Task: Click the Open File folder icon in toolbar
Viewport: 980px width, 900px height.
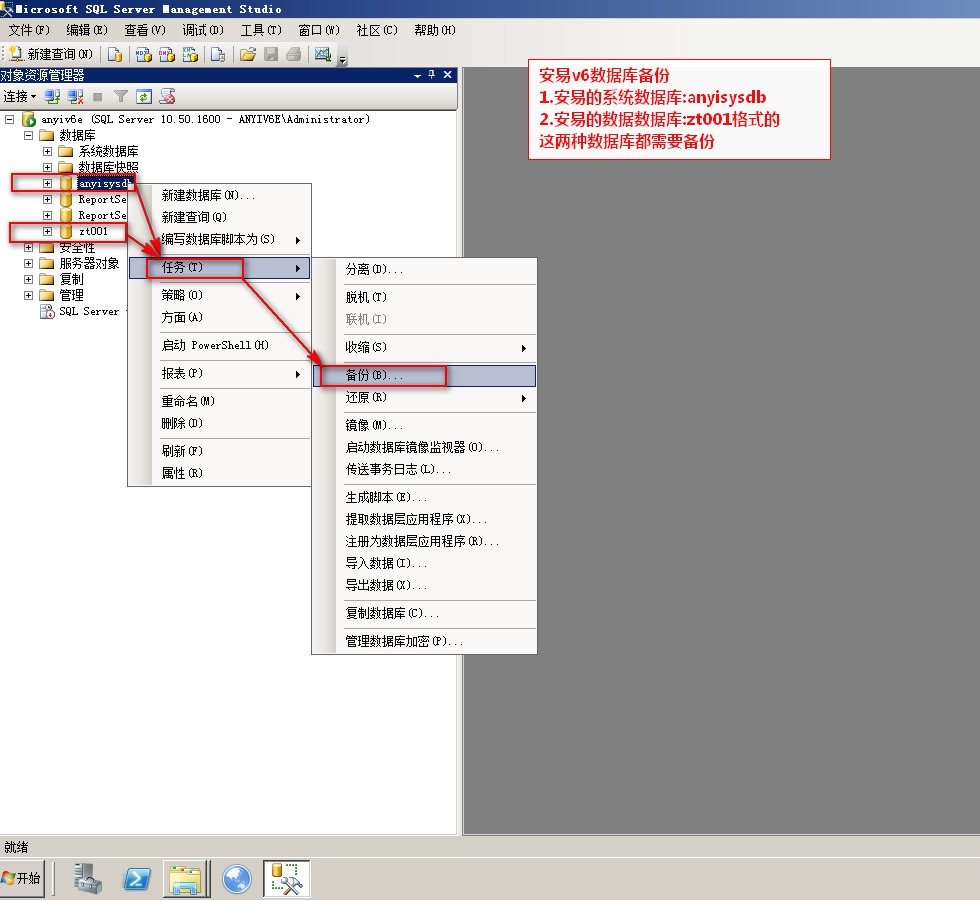Action: coord(247,54)
